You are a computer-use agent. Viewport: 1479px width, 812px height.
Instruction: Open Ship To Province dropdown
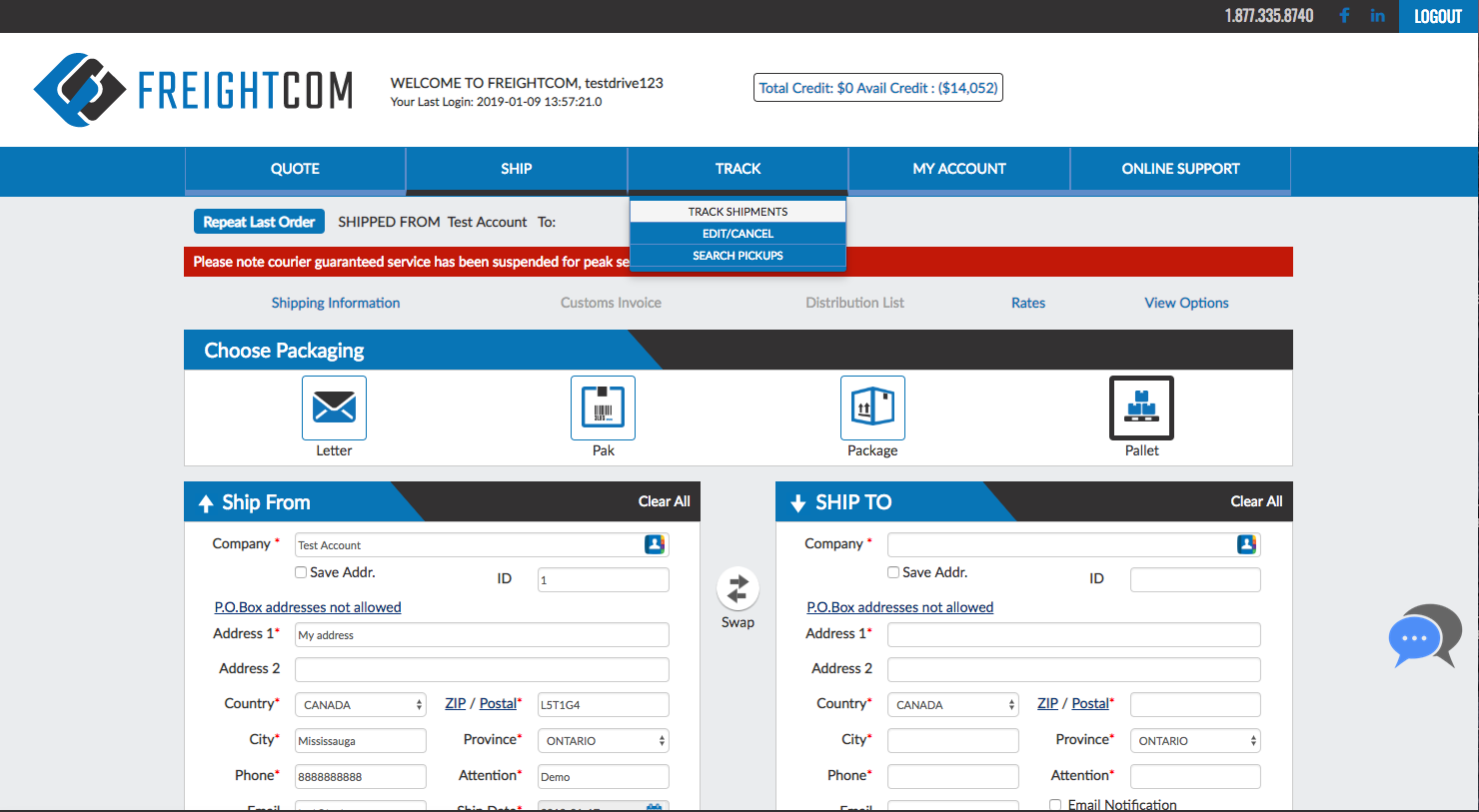(1195, 741)
